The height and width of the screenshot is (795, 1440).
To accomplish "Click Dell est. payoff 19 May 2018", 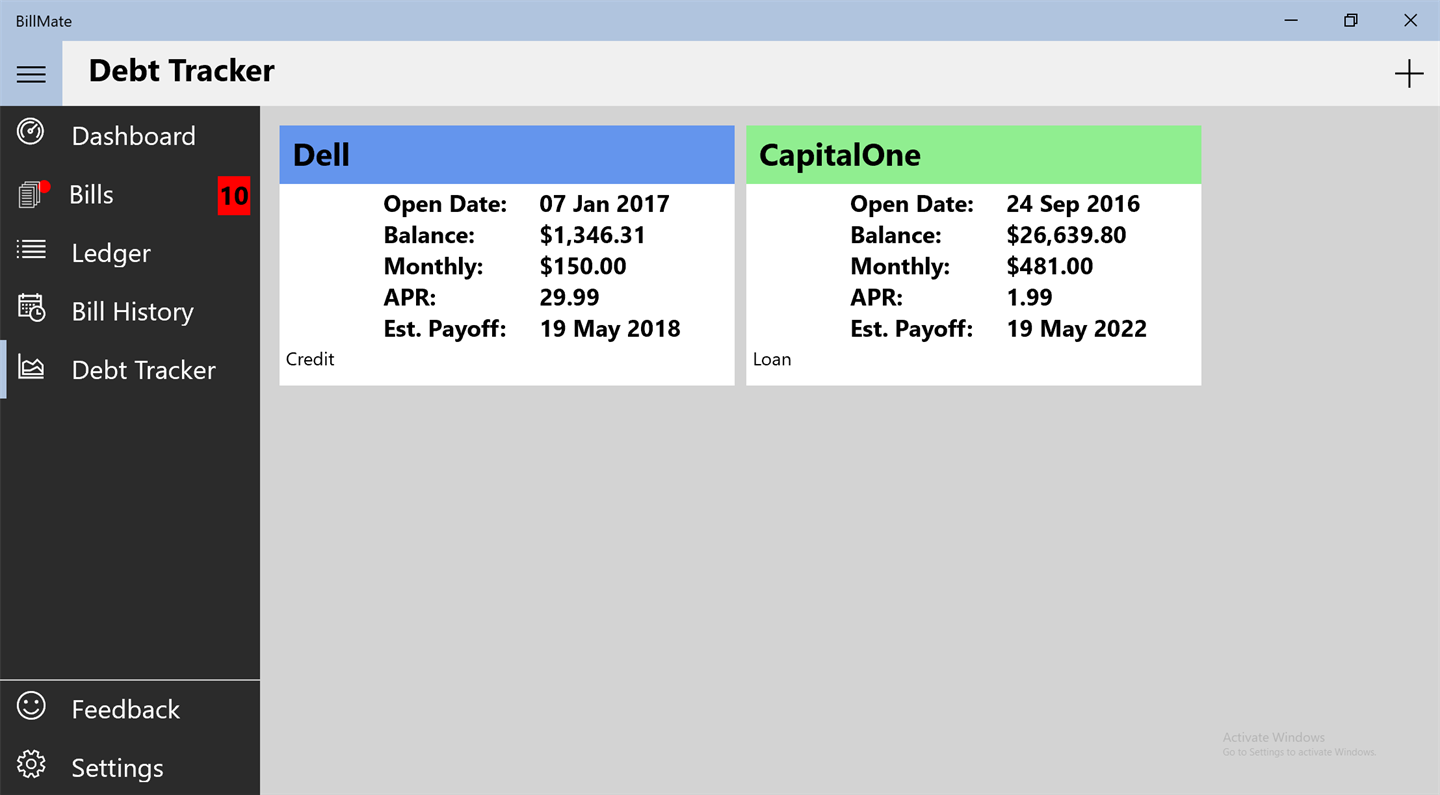I will tap(610, 329).
